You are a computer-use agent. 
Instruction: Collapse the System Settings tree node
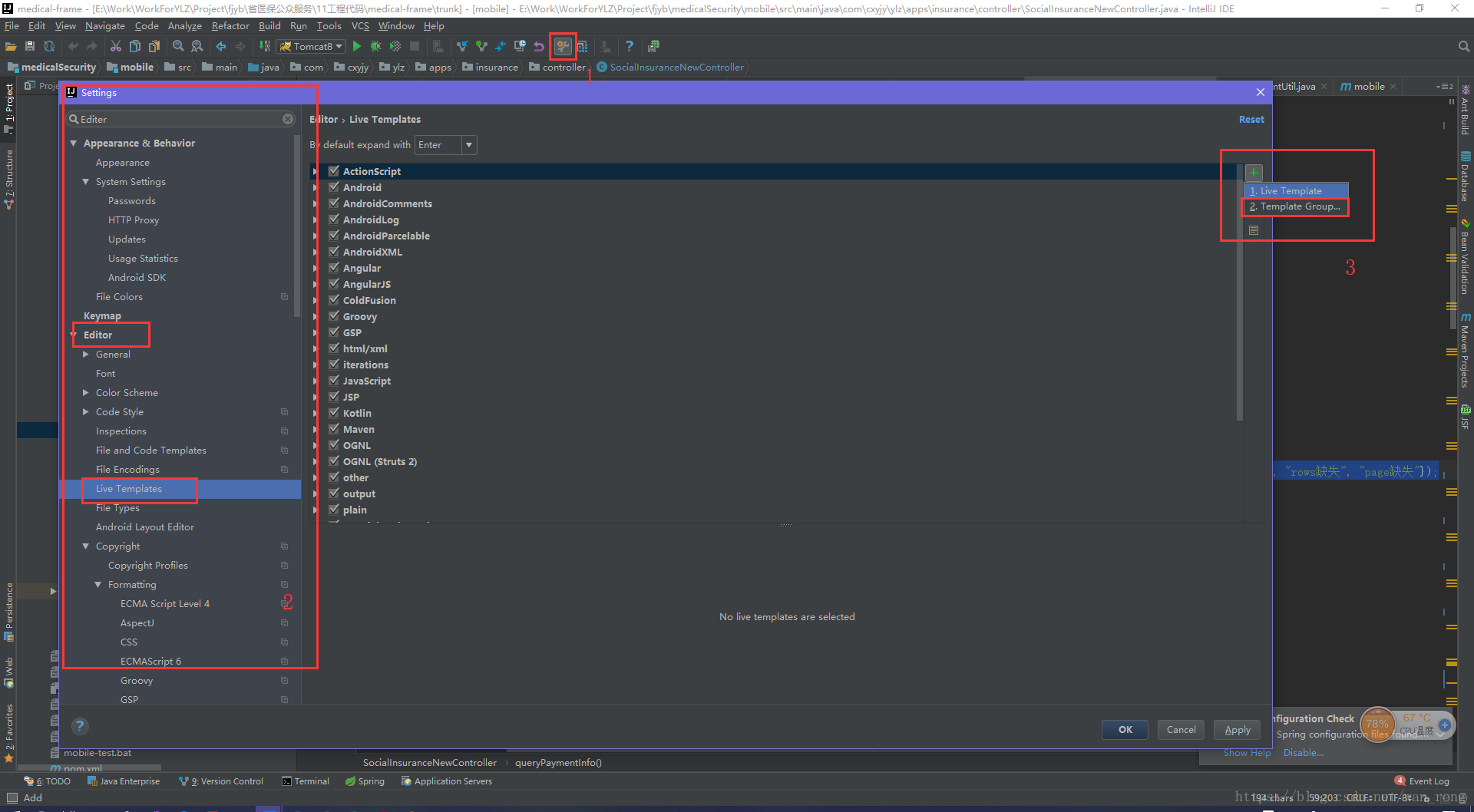pos(86,182)
